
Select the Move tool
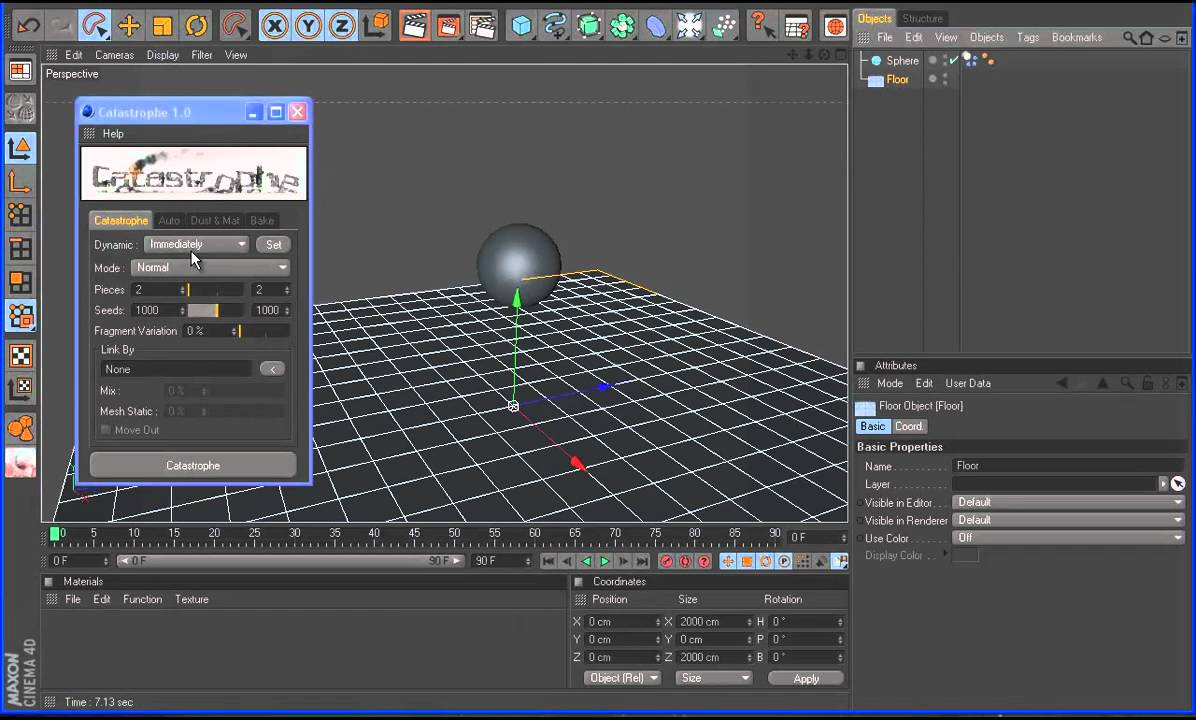click(129, 26)
